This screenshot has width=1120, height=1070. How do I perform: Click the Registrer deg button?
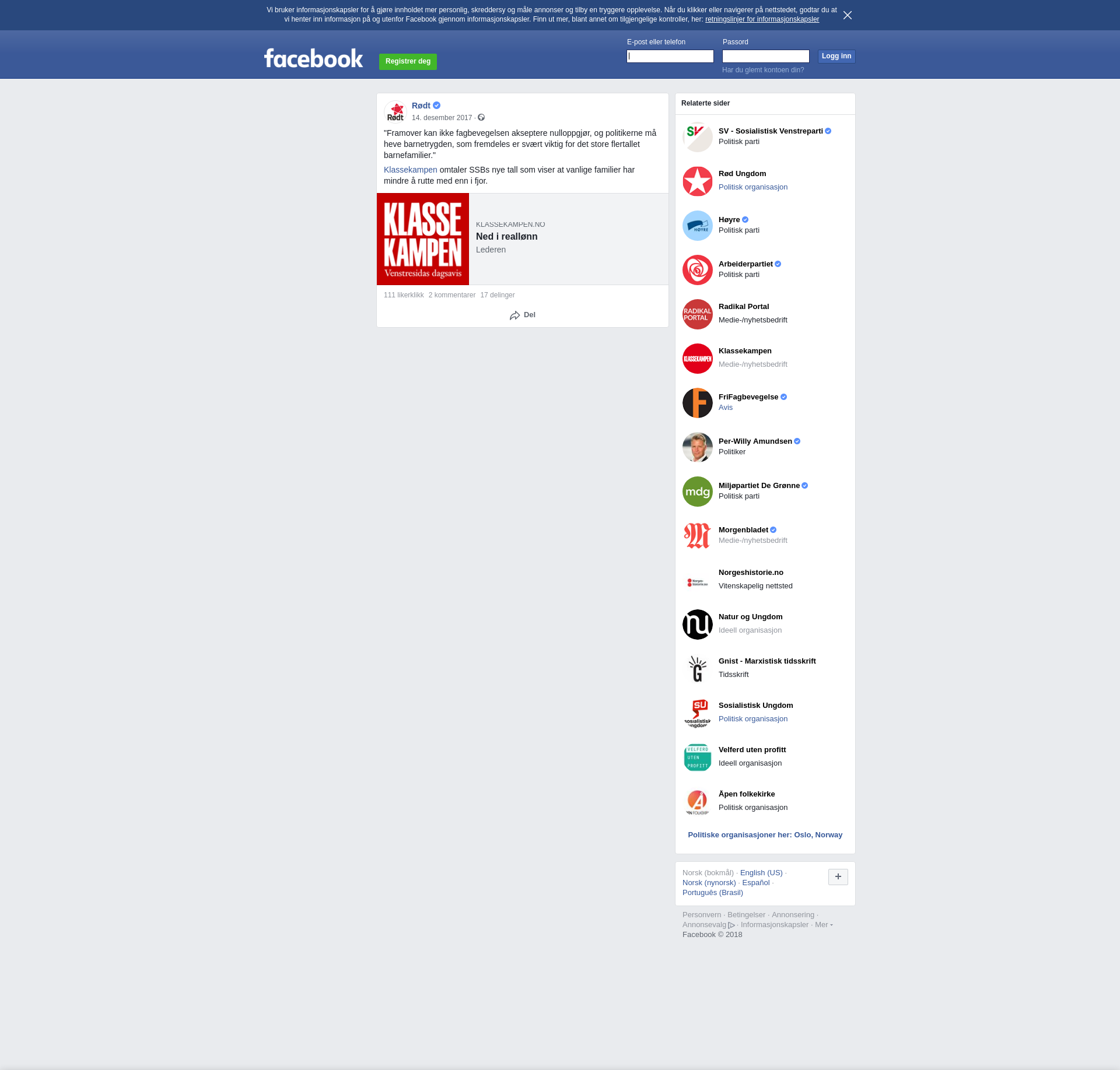[x=408, y=61]
